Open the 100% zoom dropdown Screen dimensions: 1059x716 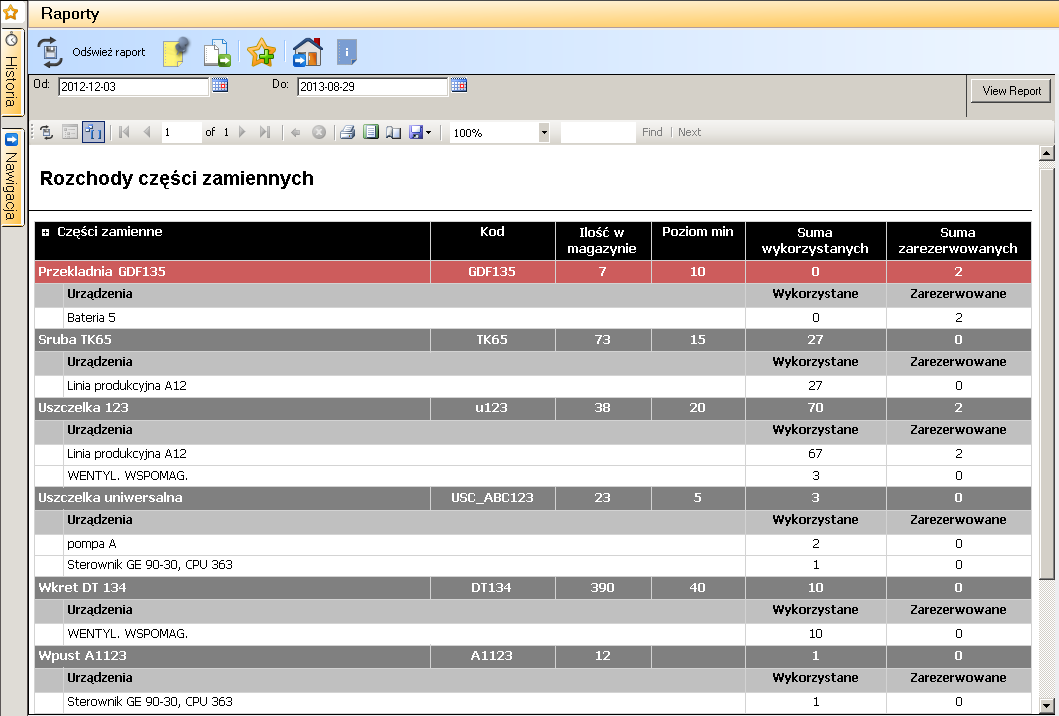[x=544, y=132]
